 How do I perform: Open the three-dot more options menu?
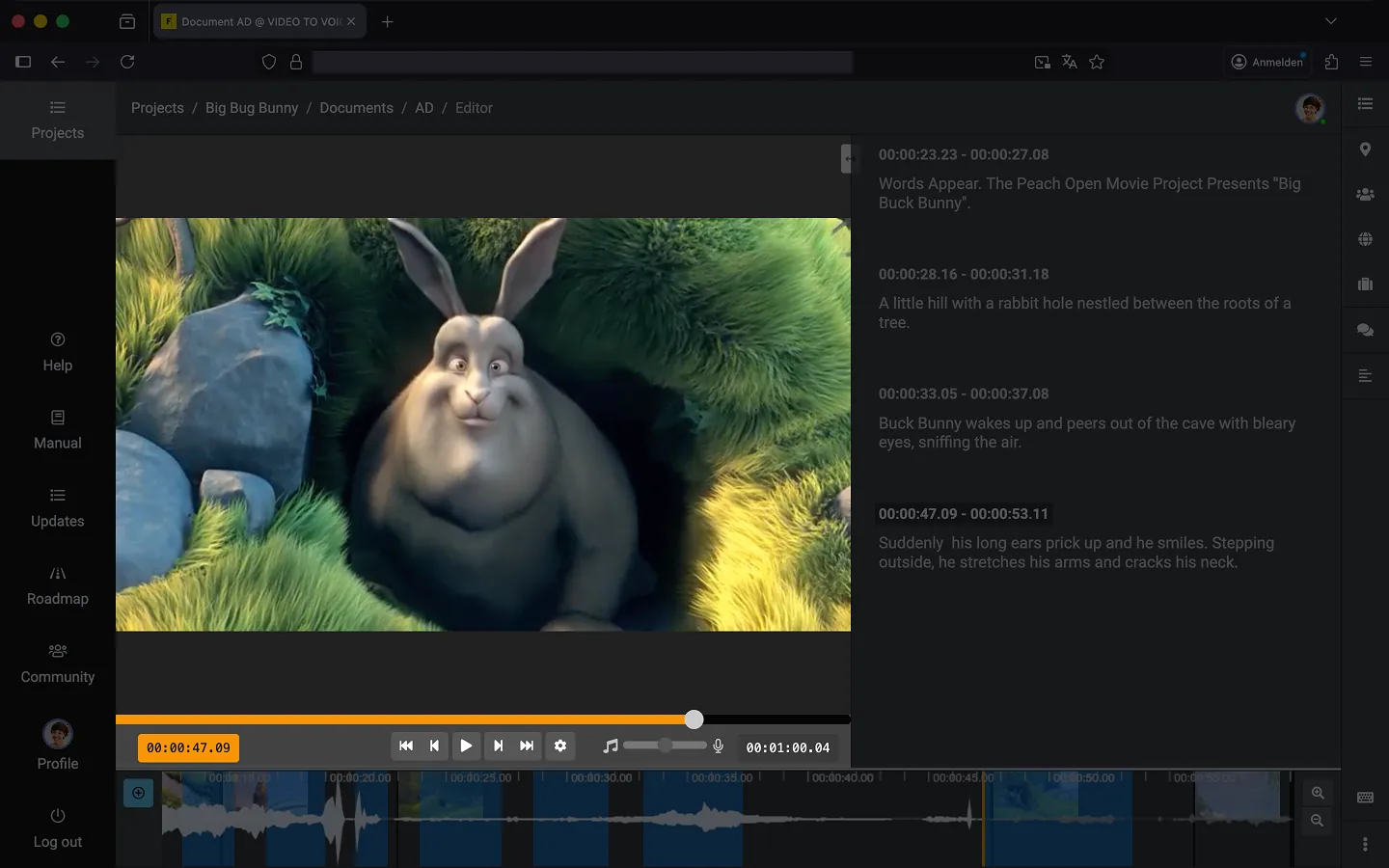[x=1365, y=844]
